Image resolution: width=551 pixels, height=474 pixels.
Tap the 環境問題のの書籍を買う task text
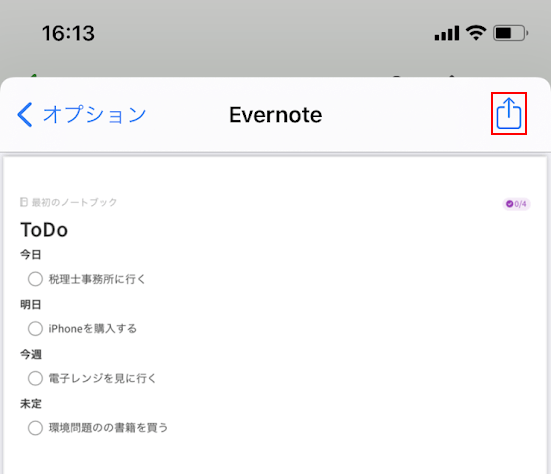[x=108, y=428]
